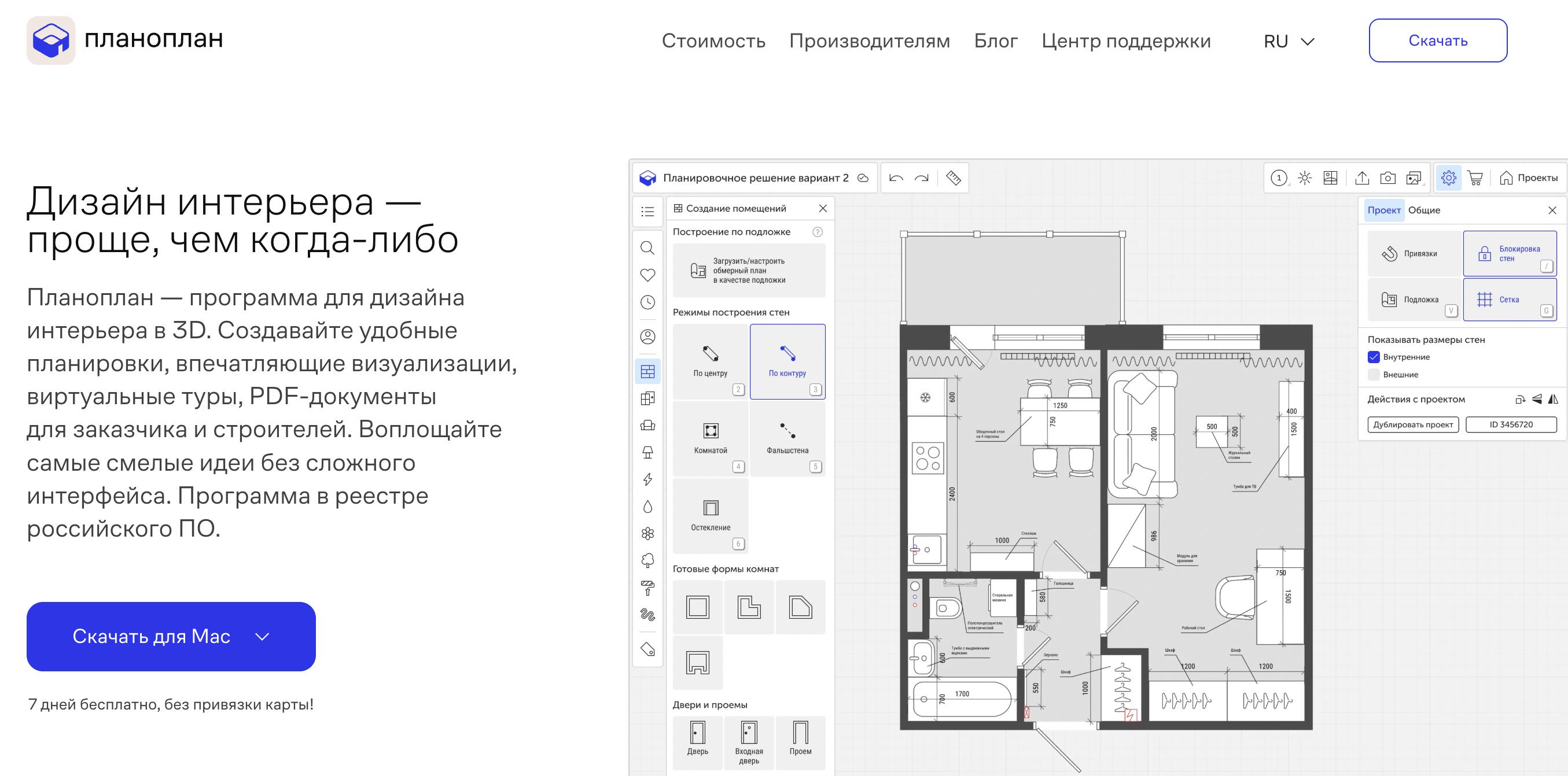The image size is (1568, 776).
Task: Switch to the Общие tab
Action: point(1424,210)
